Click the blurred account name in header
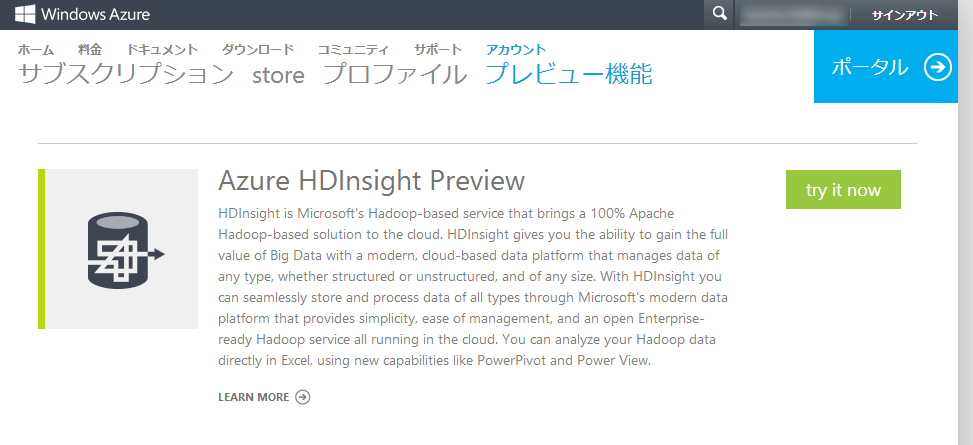The width and height of the screenshot is (973, 445). click(792, 15)
